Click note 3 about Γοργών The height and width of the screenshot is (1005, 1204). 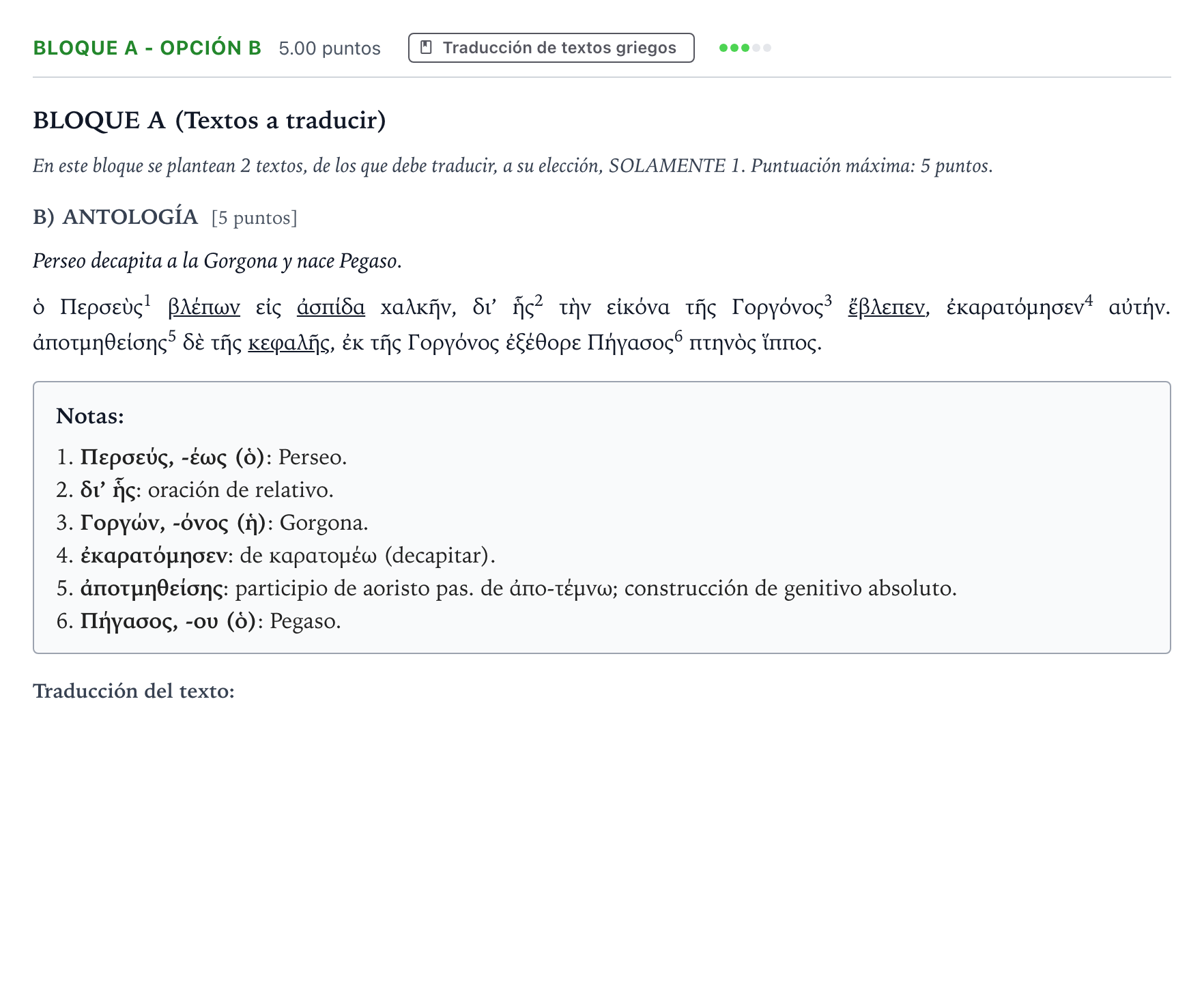212,522
